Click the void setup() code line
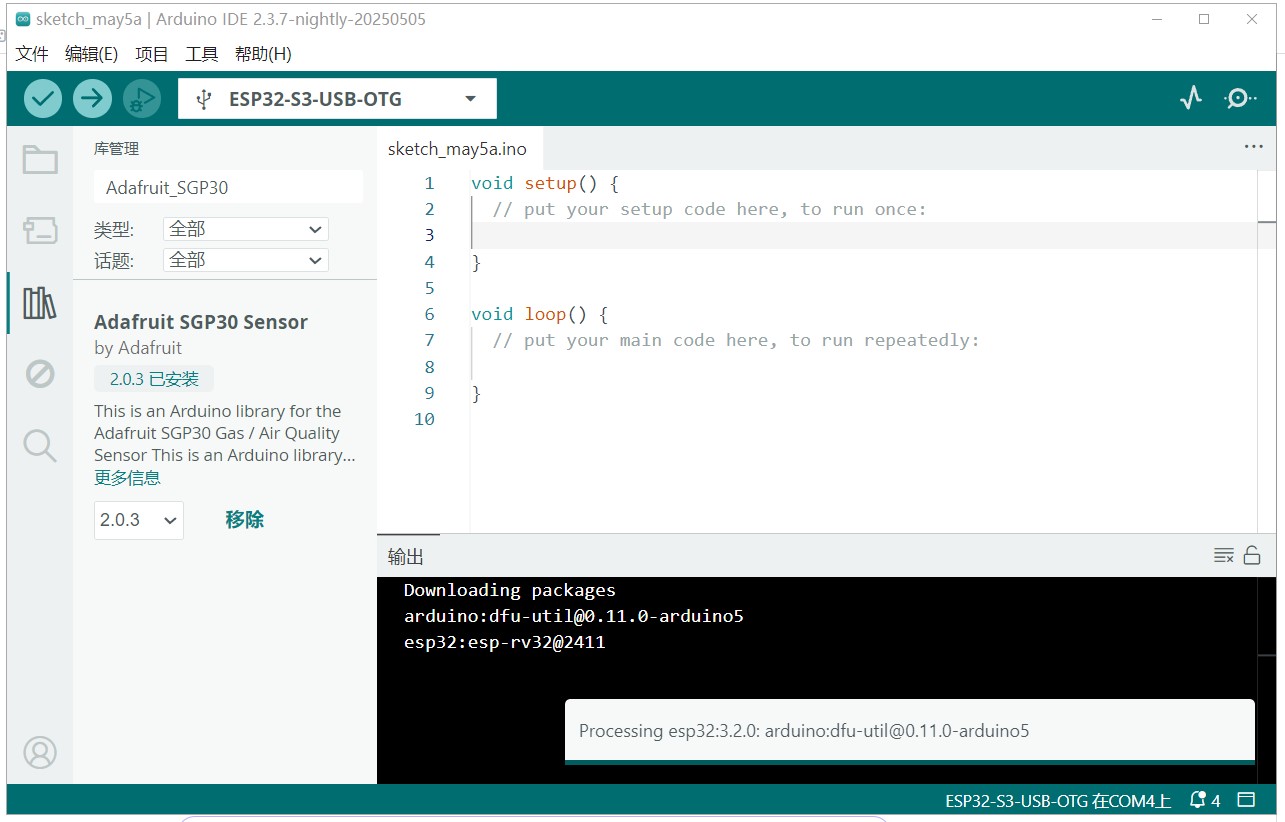 [545, 183]
